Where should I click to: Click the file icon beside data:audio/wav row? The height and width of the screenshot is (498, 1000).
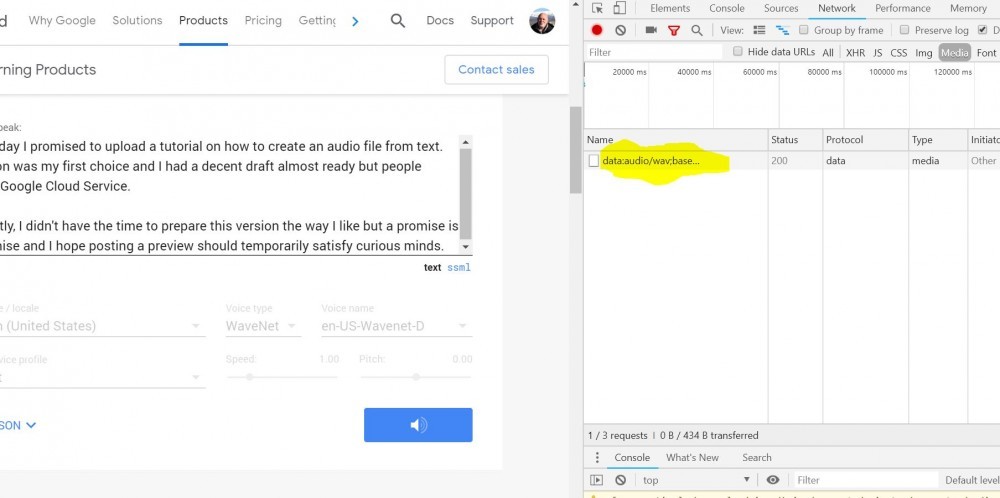[x=594, y=161]
